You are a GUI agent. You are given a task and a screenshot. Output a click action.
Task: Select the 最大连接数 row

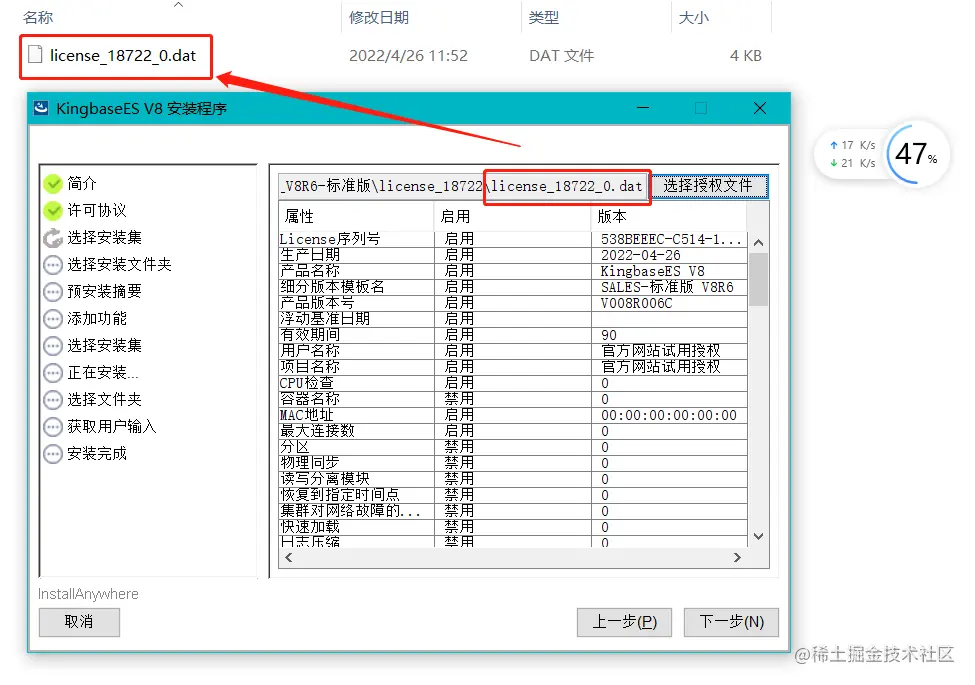(x=513, y=431)
